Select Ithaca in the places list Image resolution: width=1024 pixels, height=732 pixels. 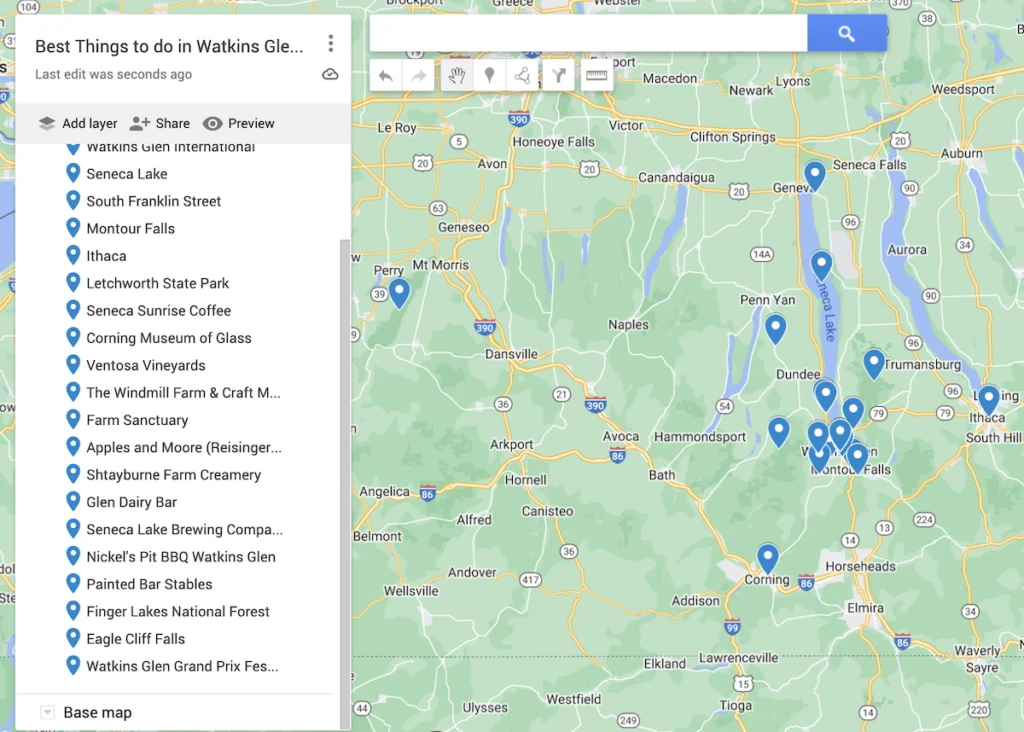click(106, 256)
